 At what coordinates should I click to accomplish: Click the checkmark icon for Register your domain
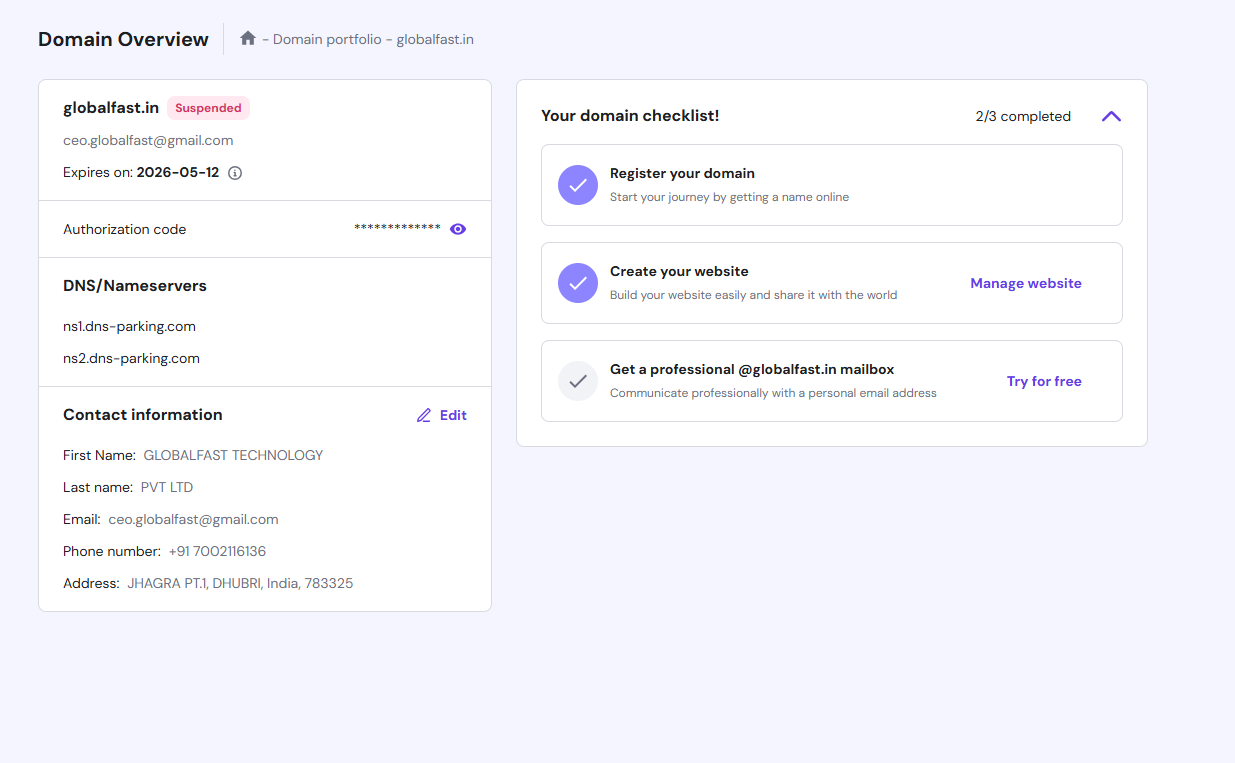tap(577, 185)
